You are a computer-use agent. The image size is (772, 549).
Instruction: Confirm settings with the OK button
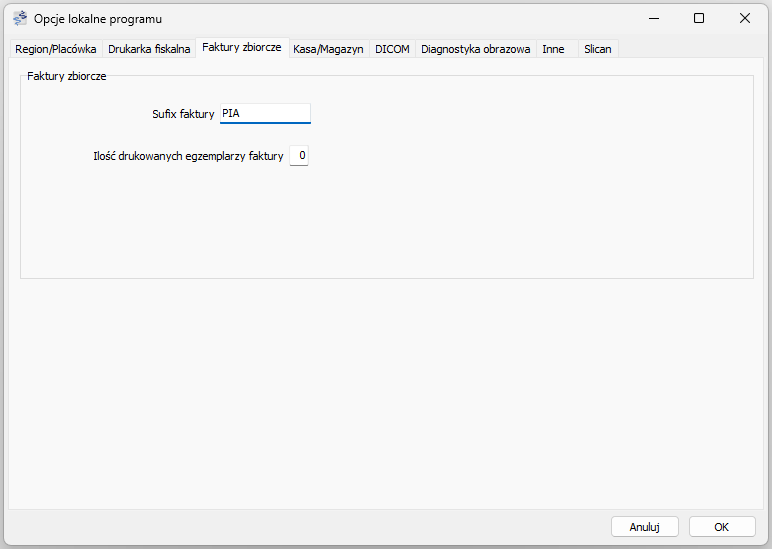(721, 526)
